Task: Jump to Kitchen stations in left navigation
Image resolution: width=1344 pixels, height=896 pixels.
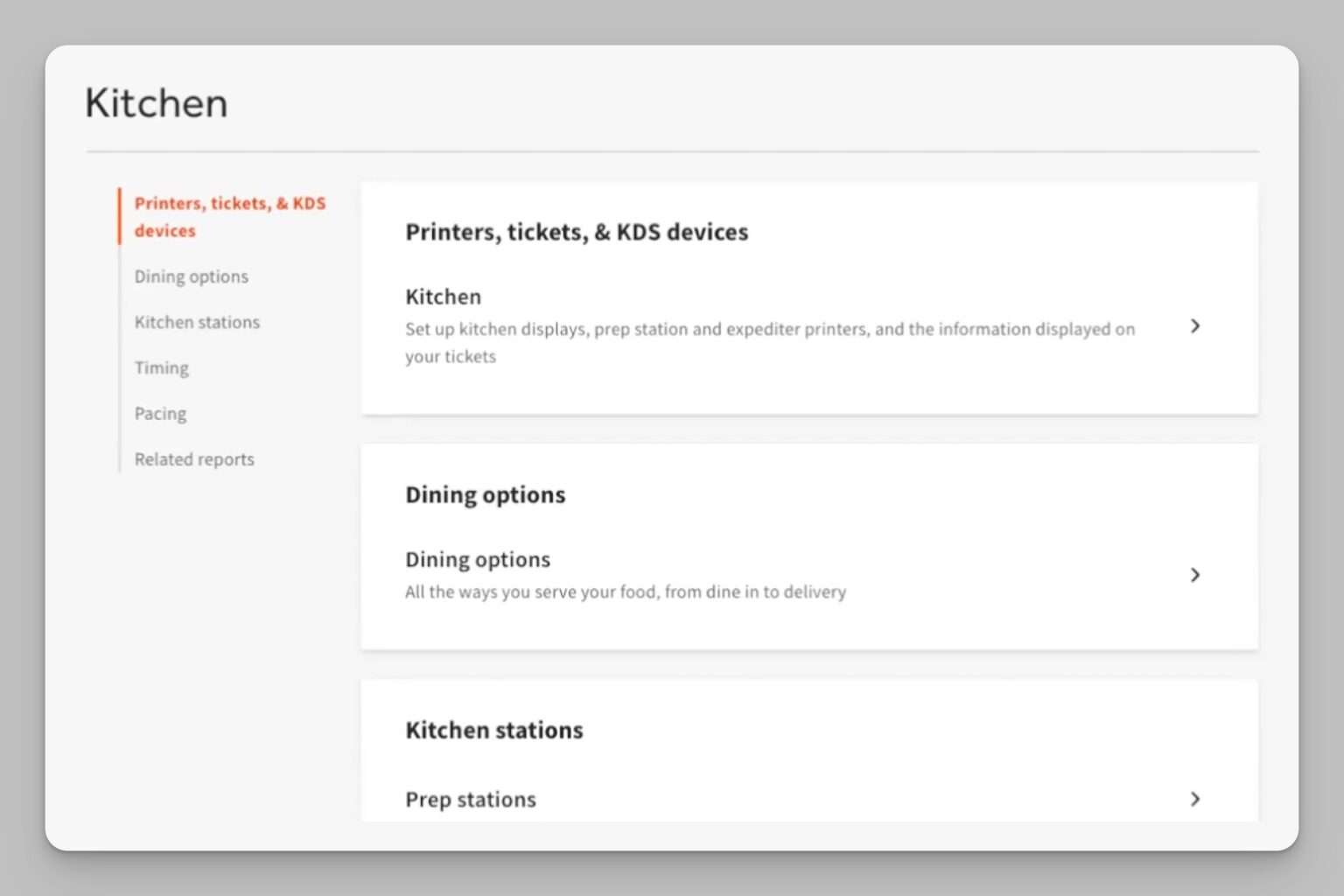Action: pos(197,322)
